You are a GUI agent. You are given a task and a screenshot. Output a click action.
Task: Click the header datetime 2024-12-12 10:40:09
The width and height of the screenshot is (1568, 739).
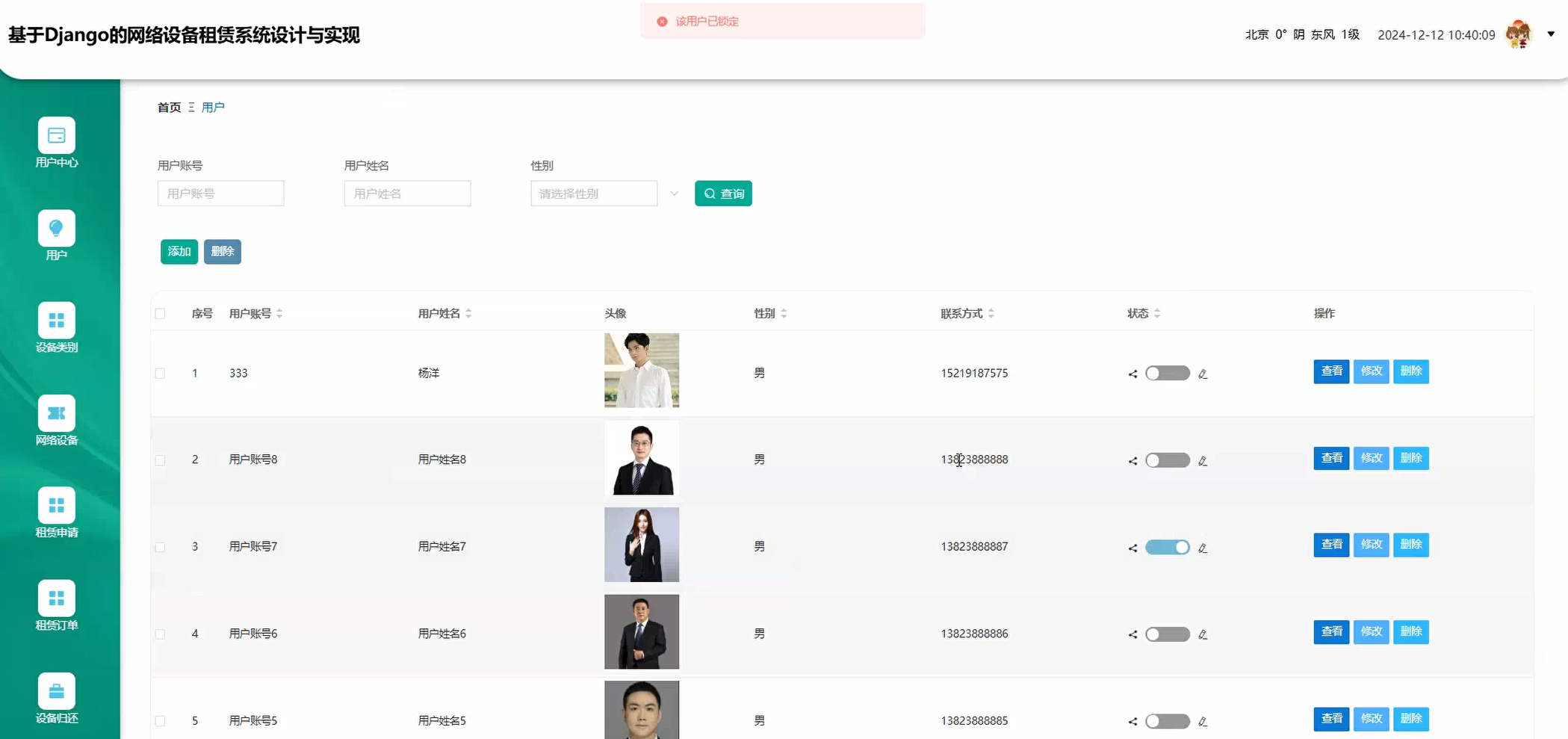point(1437,35)
